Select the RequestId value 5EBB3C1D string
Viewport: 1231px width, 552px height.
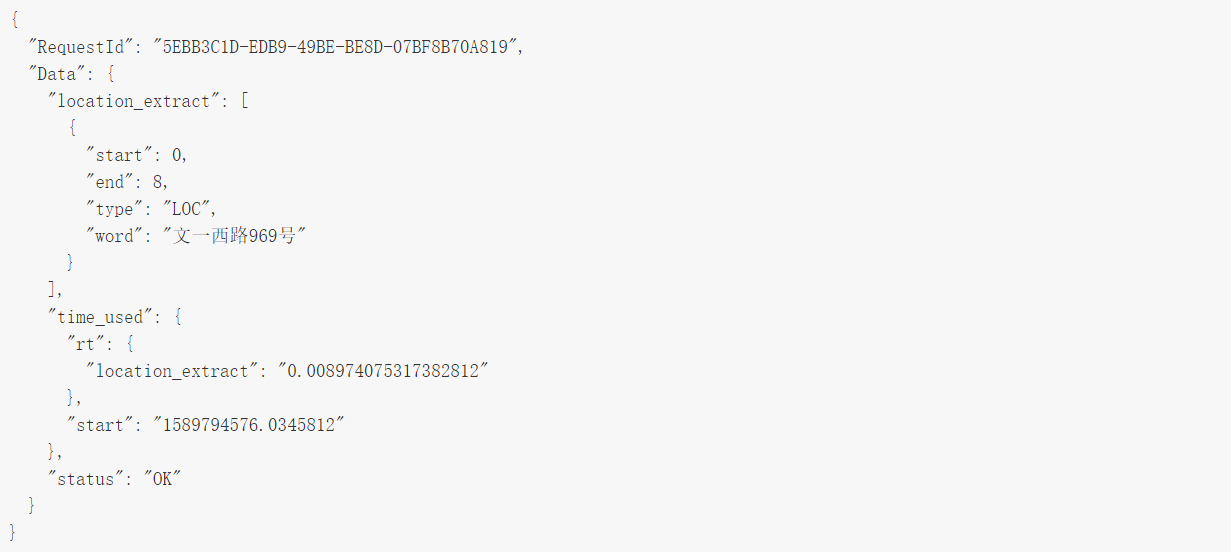click(336, 47)
